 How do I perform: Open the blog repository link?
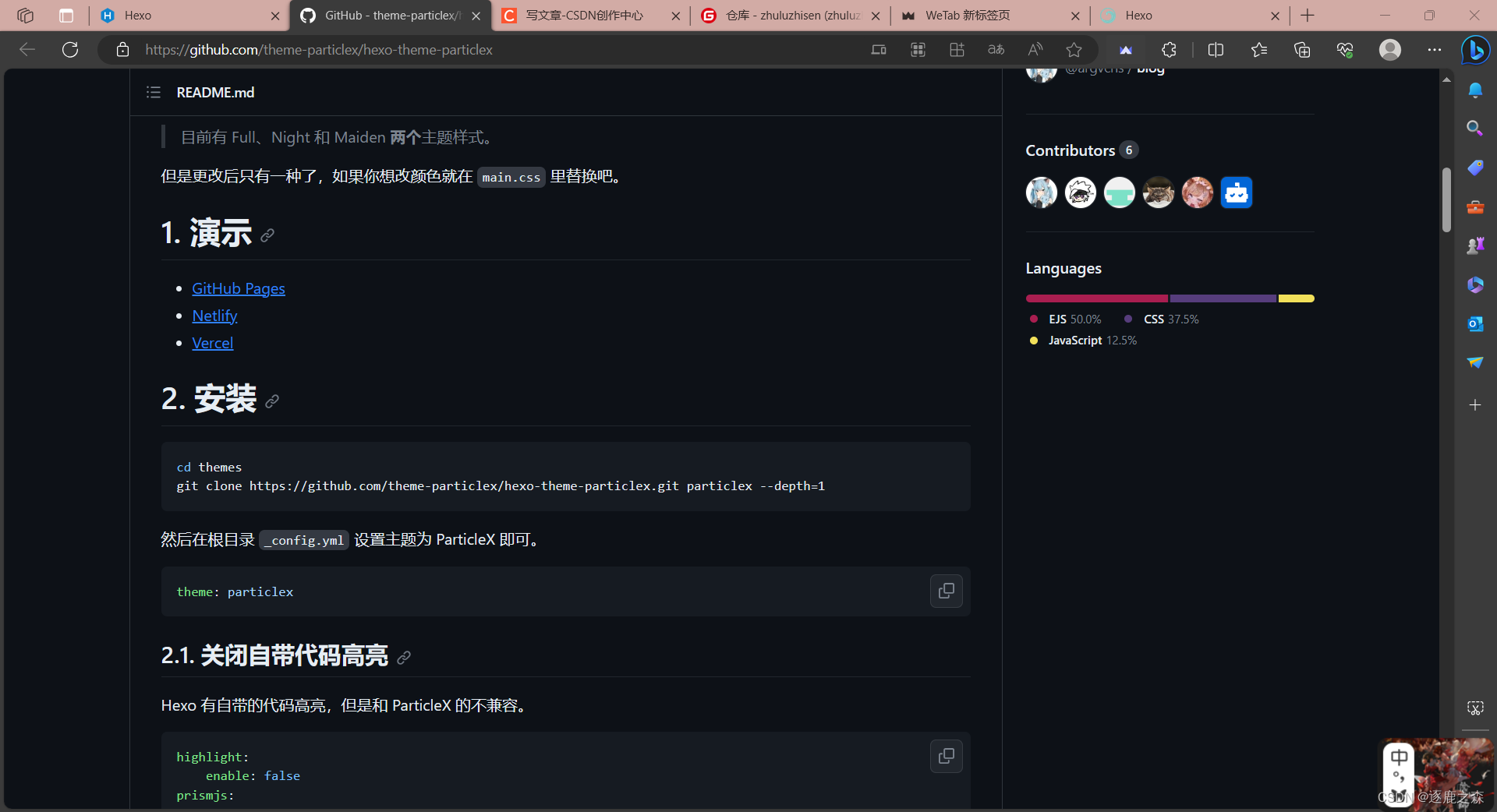tap(1151, 71)
